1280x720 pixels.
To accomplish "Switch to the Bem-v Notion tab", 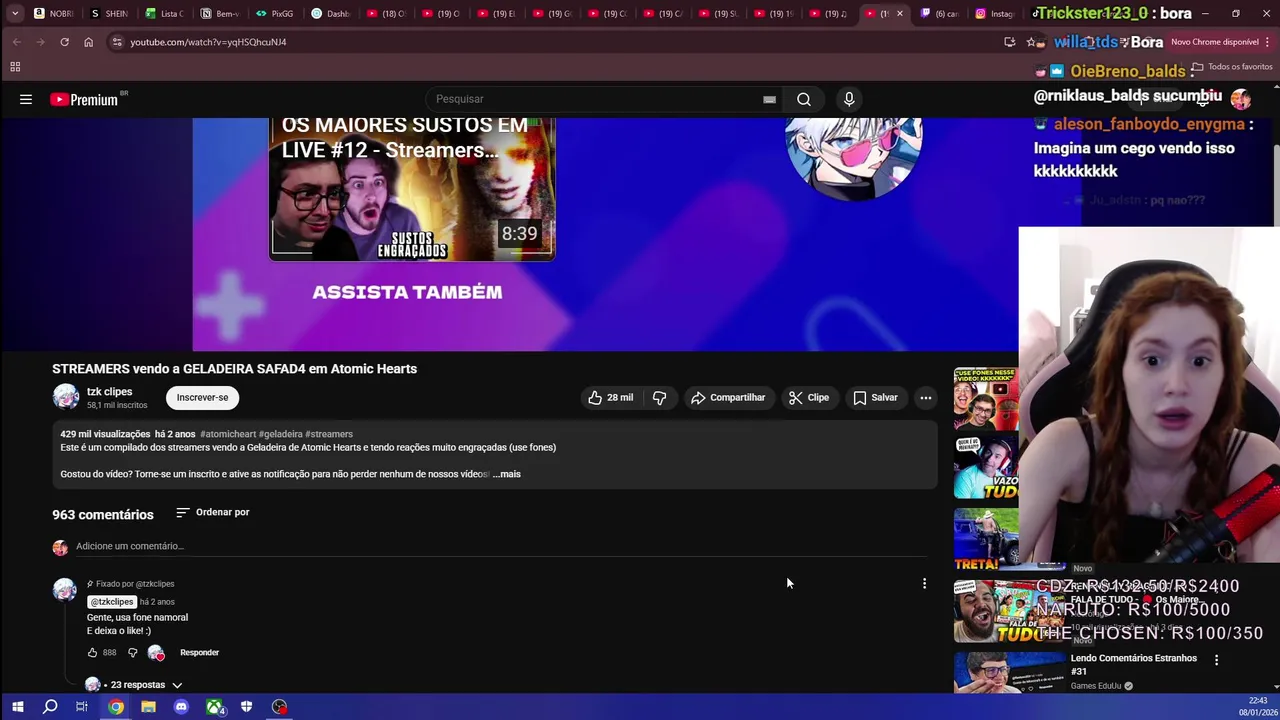I will pos(219,14).
